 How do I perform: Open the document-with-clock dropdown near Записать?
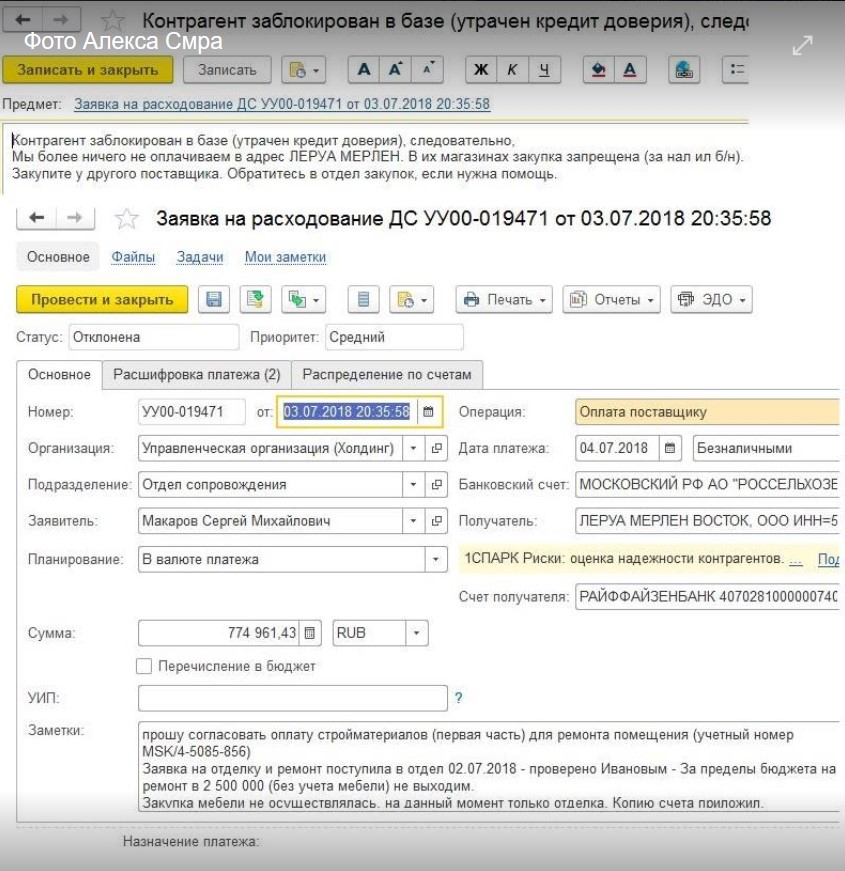tap(303, 70)
